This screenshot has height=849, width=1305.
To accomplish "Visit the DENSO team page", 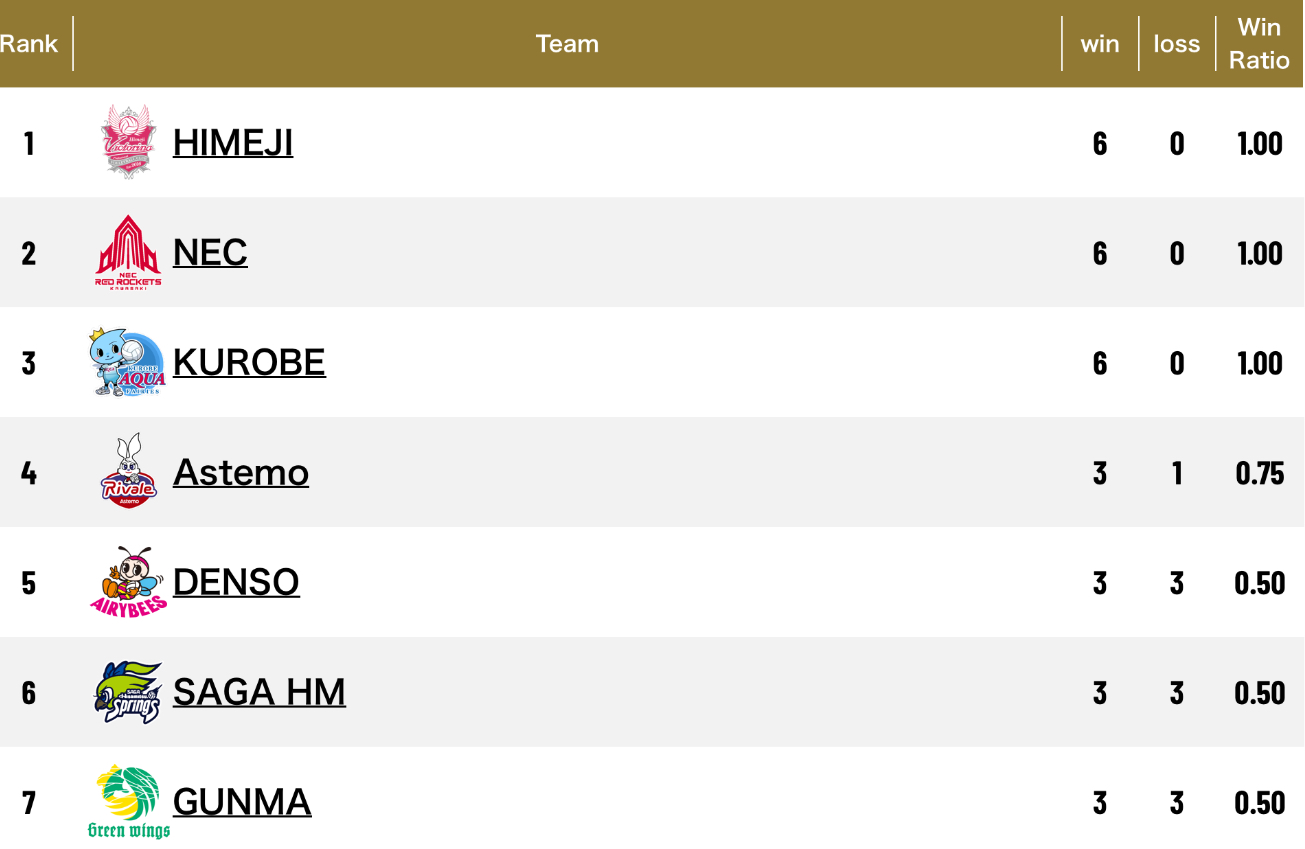I will 236,582.
